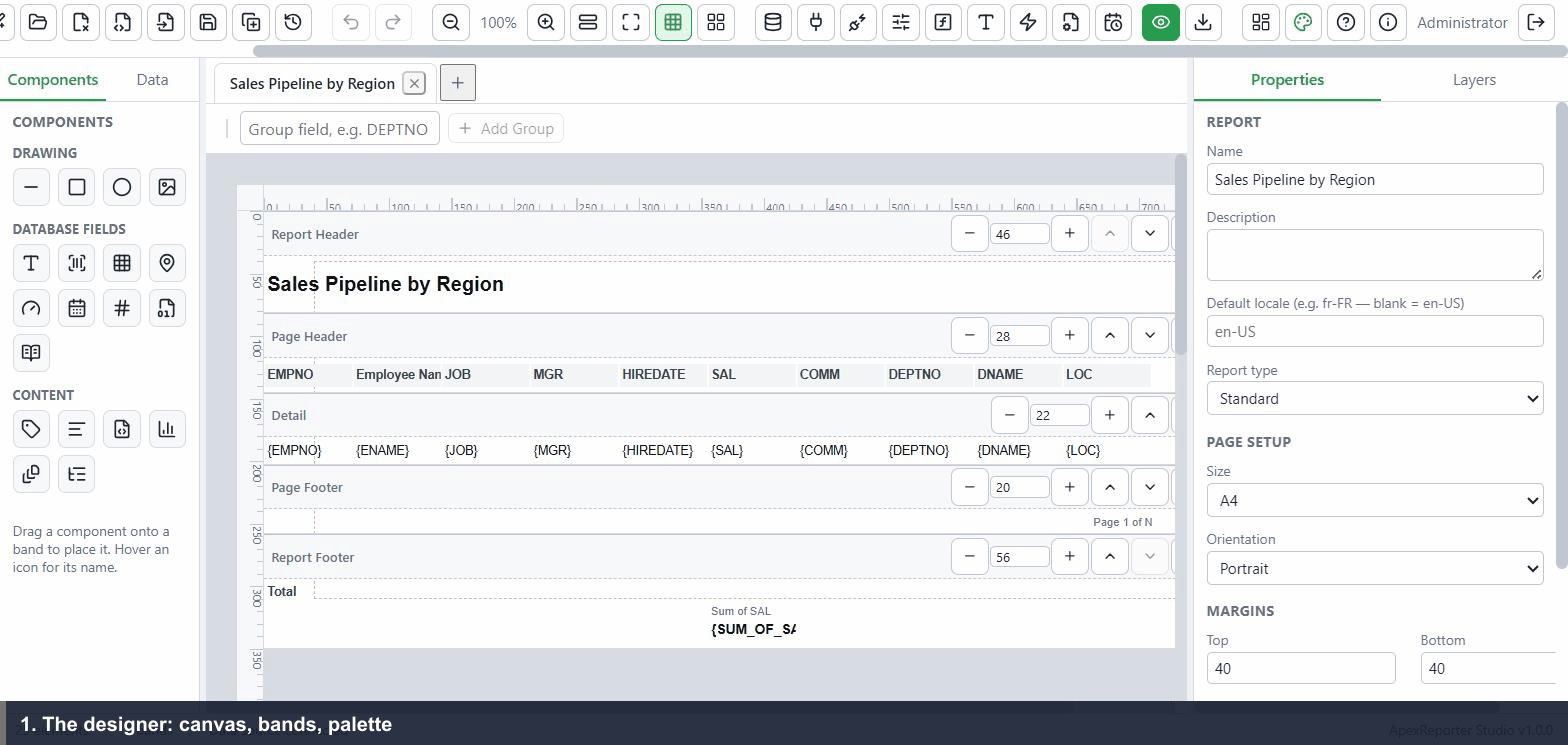Screen dimensions: 1568x745
Task: Close the Sales Pipeline by Region tab
Action: pos(414,83)
